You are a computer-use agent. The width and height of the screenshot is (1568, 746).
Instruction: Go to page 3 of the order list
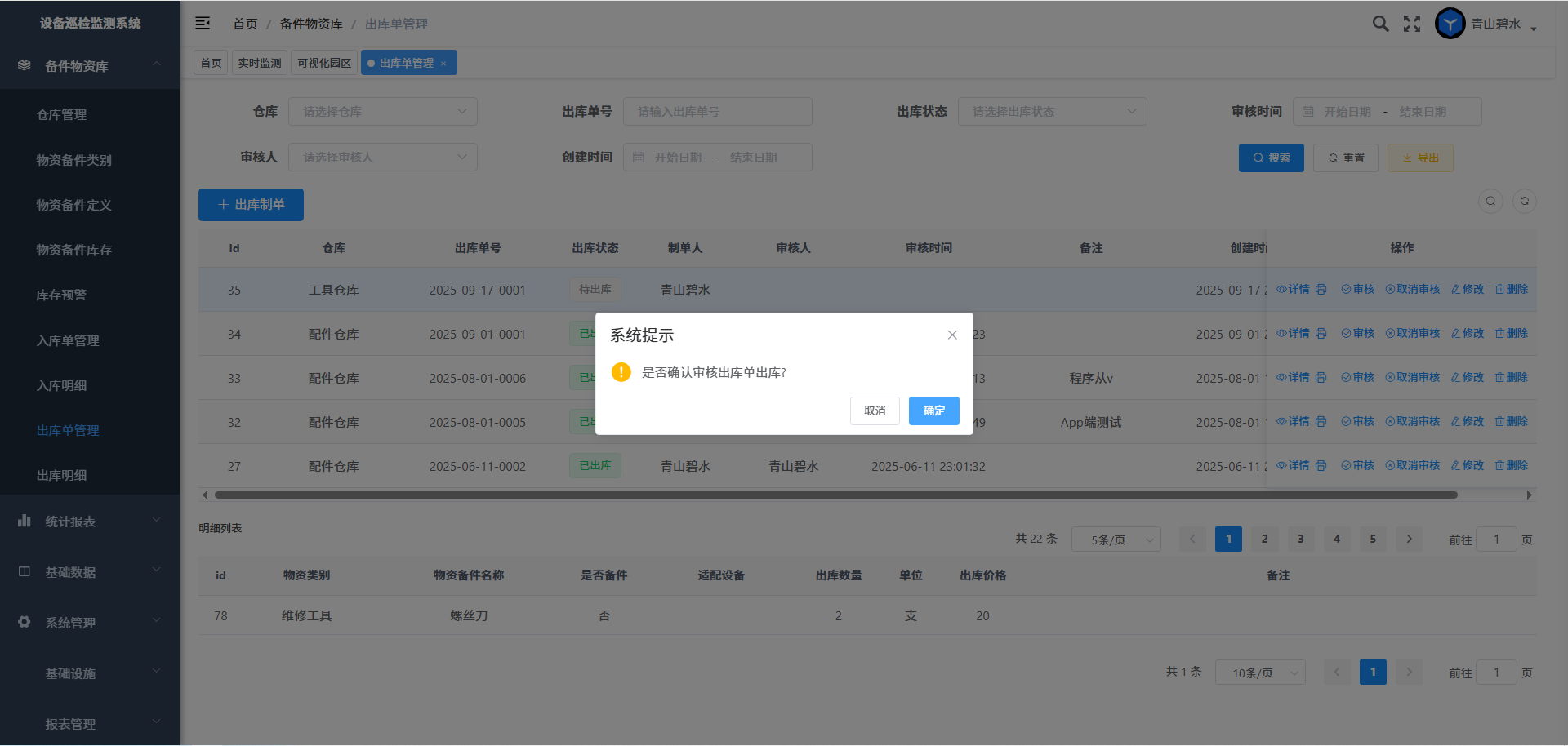point(1300,539)
